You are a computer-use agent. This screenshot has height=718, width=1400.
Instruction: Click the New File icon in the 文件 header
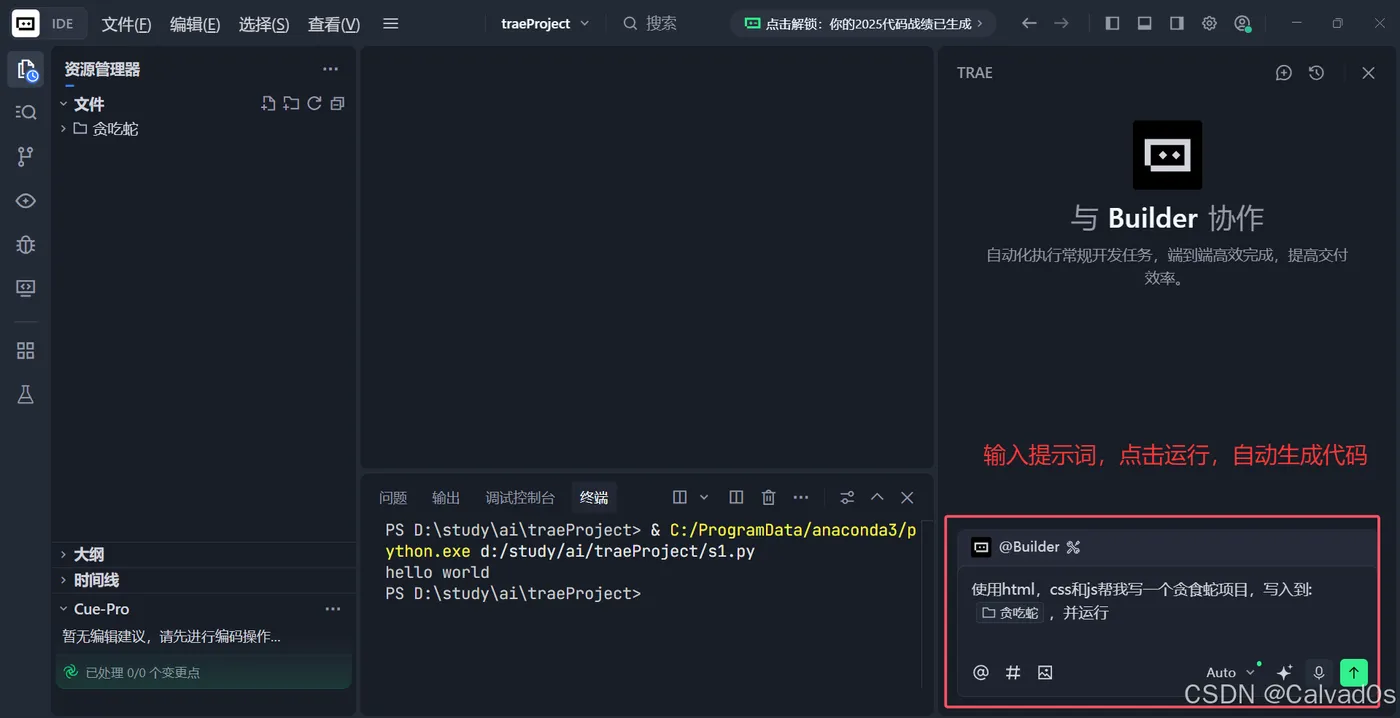268,103
